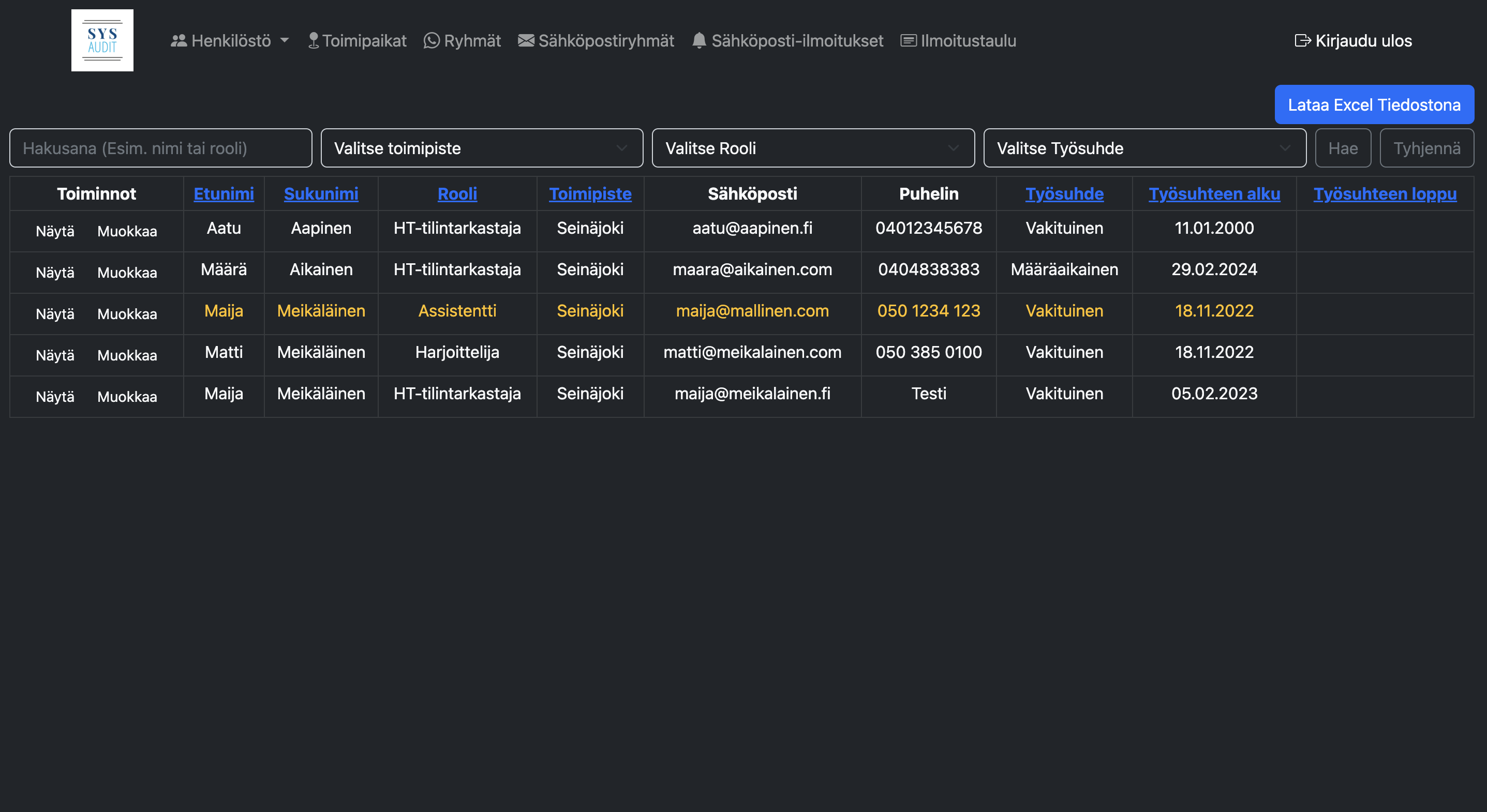Click the Hae search button
Viewport: 1487px width, 812px height.
(x=1343, y=148)
